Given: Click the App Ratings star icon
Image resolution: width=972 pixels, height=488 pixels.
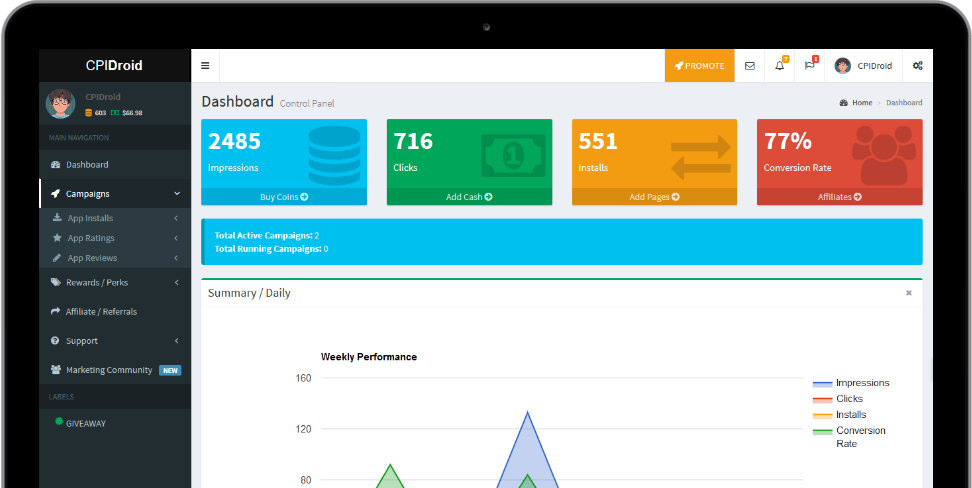Looking at the screenshot, I should pyautogui.click(x=57, y=237).
